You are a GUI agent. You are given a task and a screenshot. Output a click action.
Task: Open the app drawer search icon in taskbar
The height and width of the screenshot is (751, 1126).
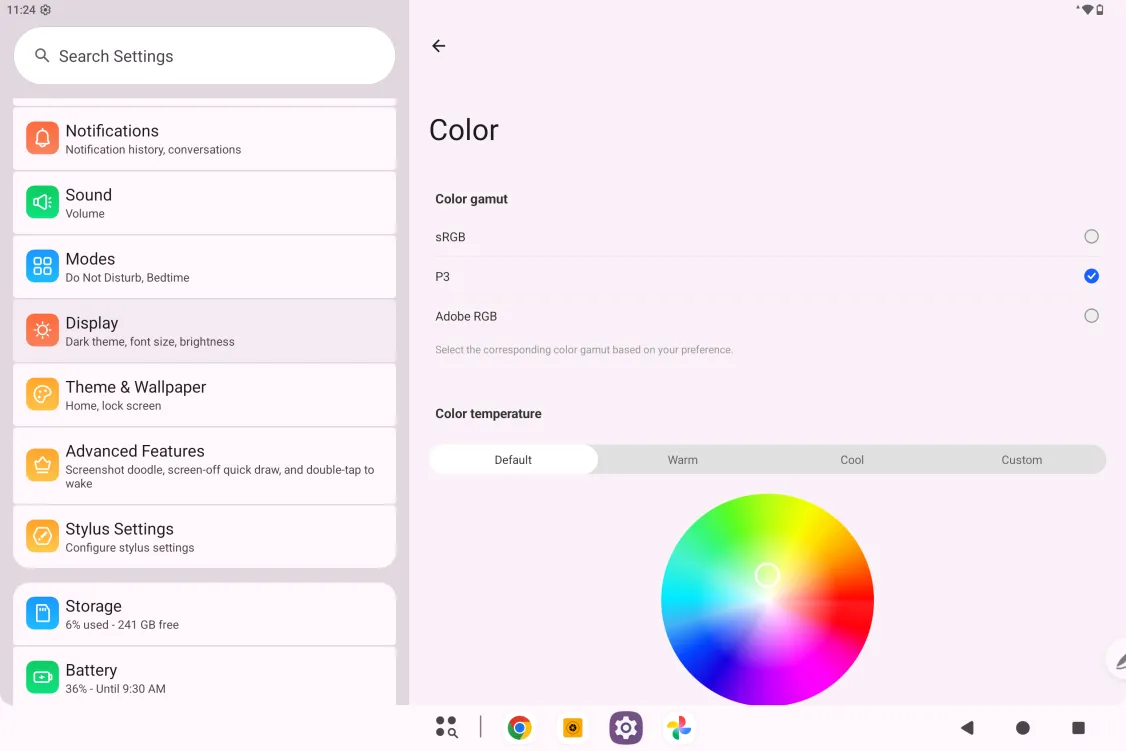[x=447, y=727]
